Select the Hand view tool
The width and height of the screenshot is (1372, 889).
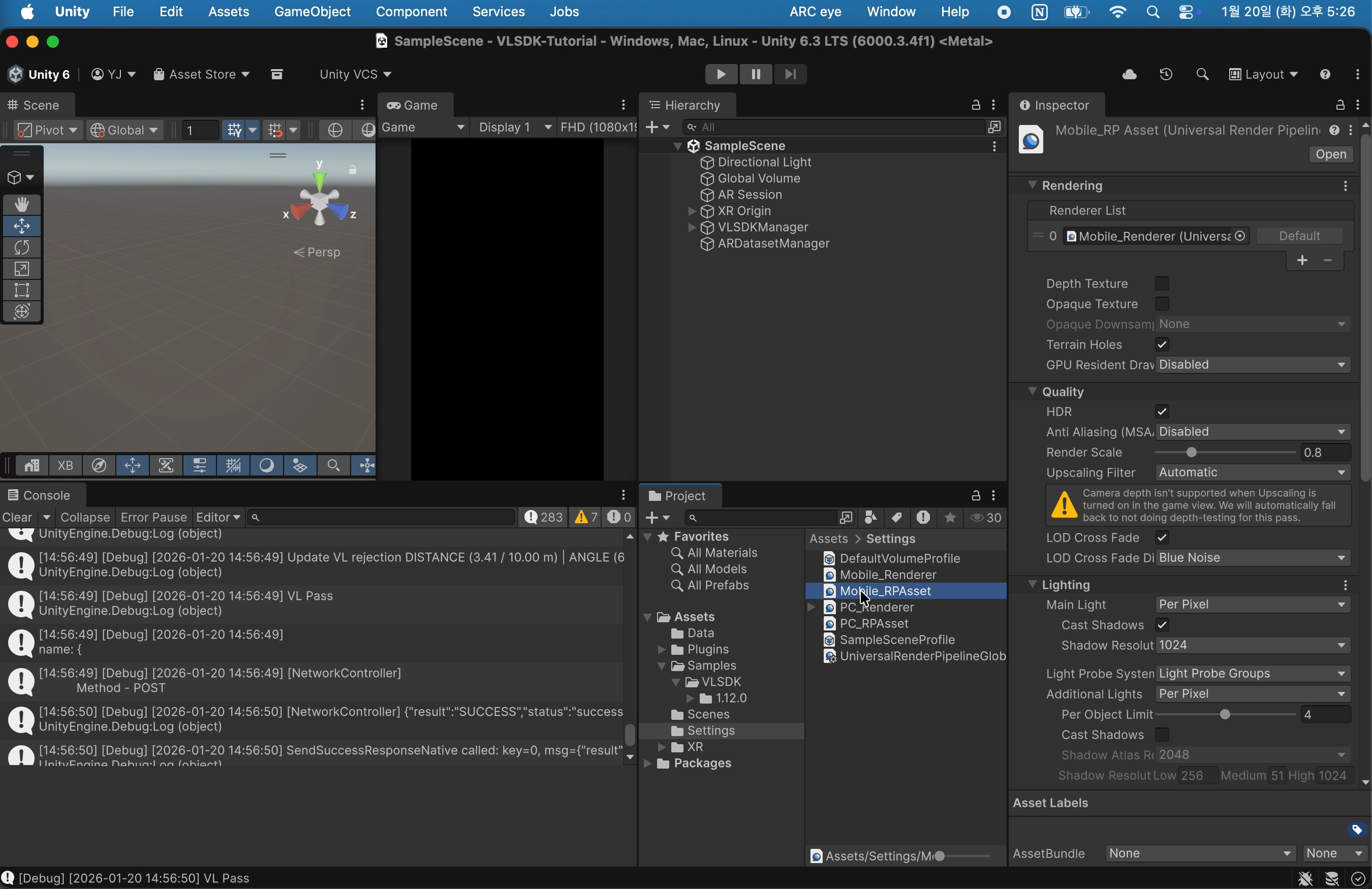22,205
